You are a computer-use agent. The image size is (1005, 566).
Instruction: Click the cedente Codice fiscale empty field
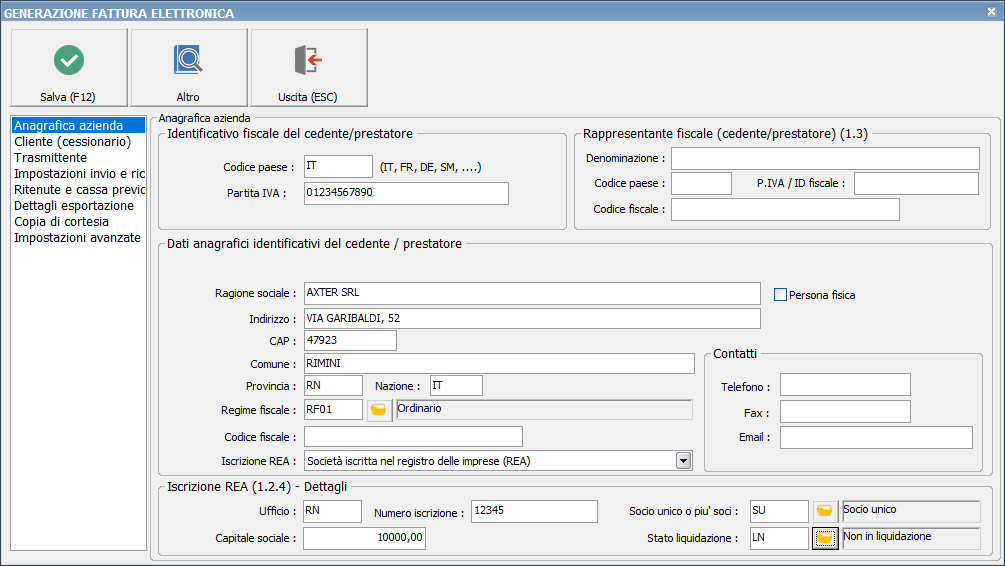coord(413,437)
